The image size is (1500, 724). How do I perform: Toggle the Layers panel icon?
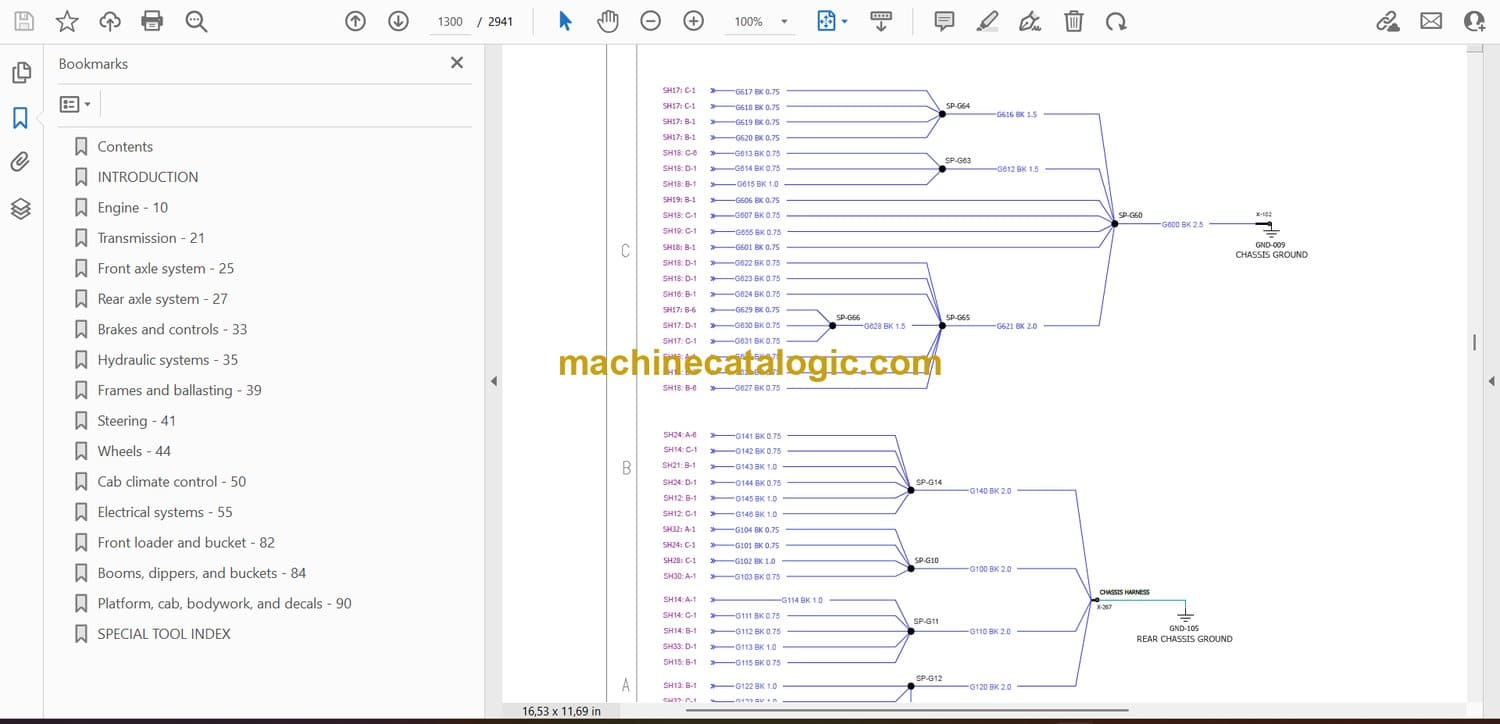20,208
